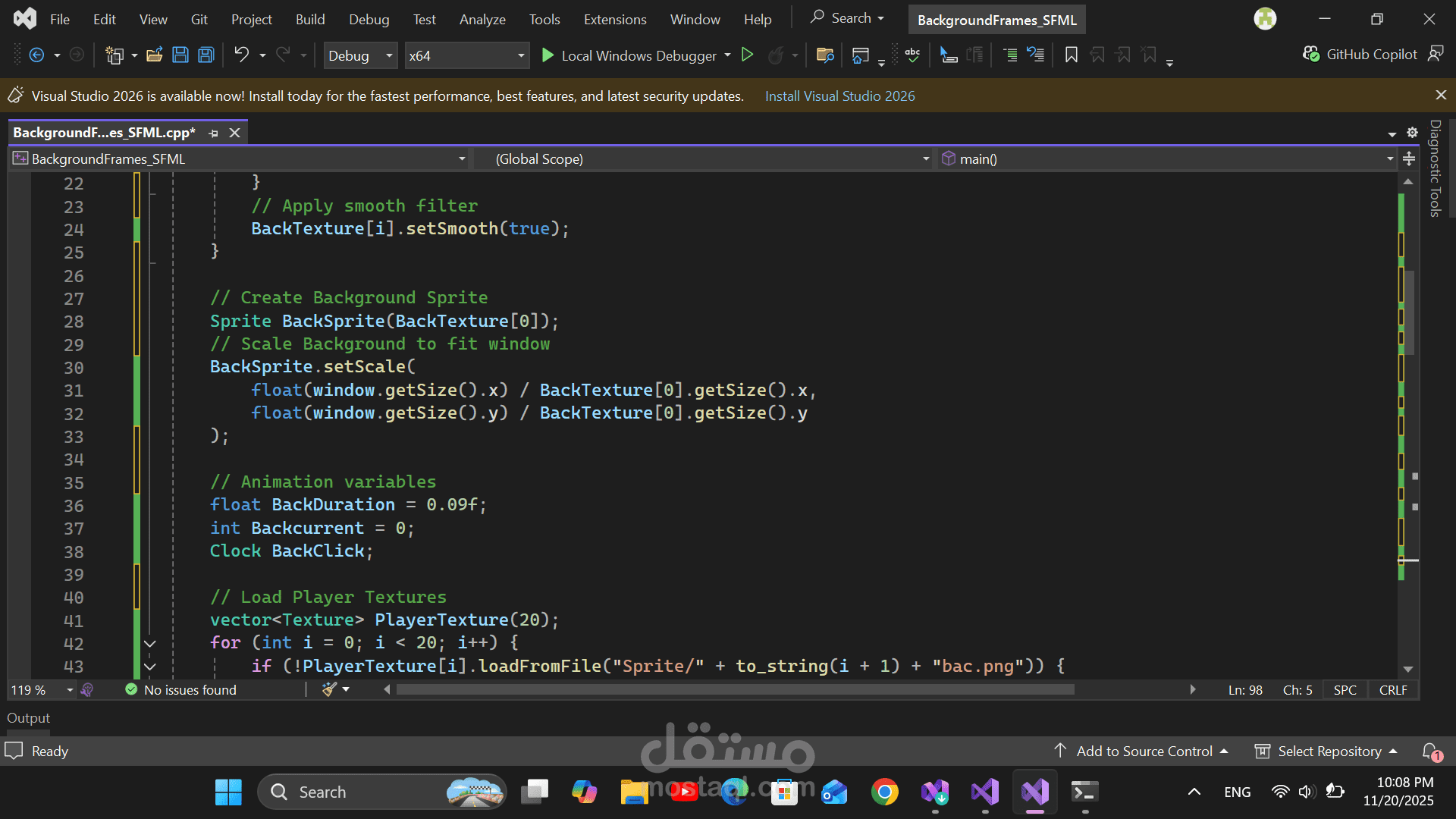Click the spell checker abc icon
Viewport: 1456px width, 819px height.
[x=912, y=55]
